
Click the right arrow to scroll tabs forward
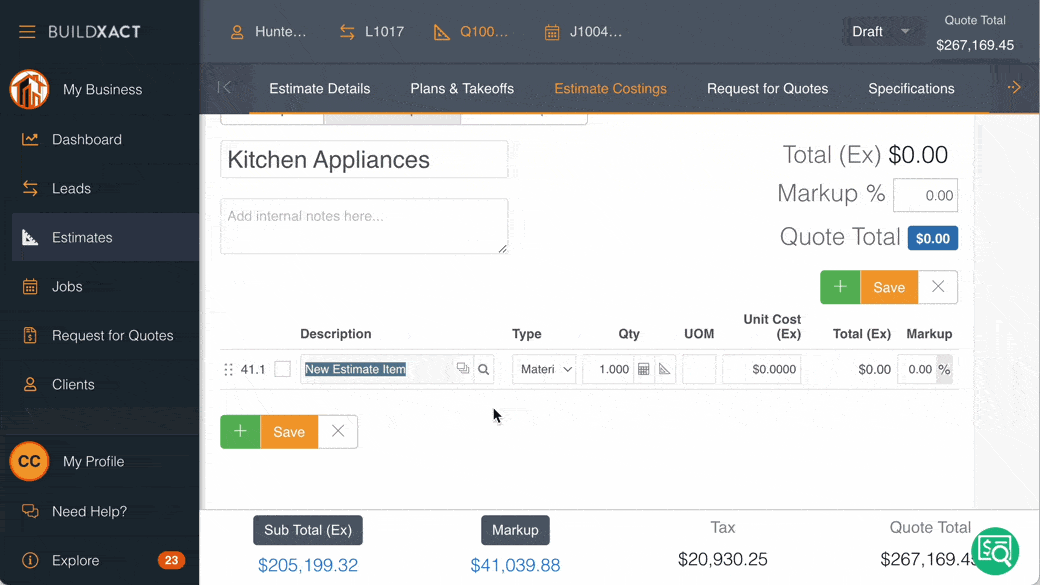pos(1014,88)
